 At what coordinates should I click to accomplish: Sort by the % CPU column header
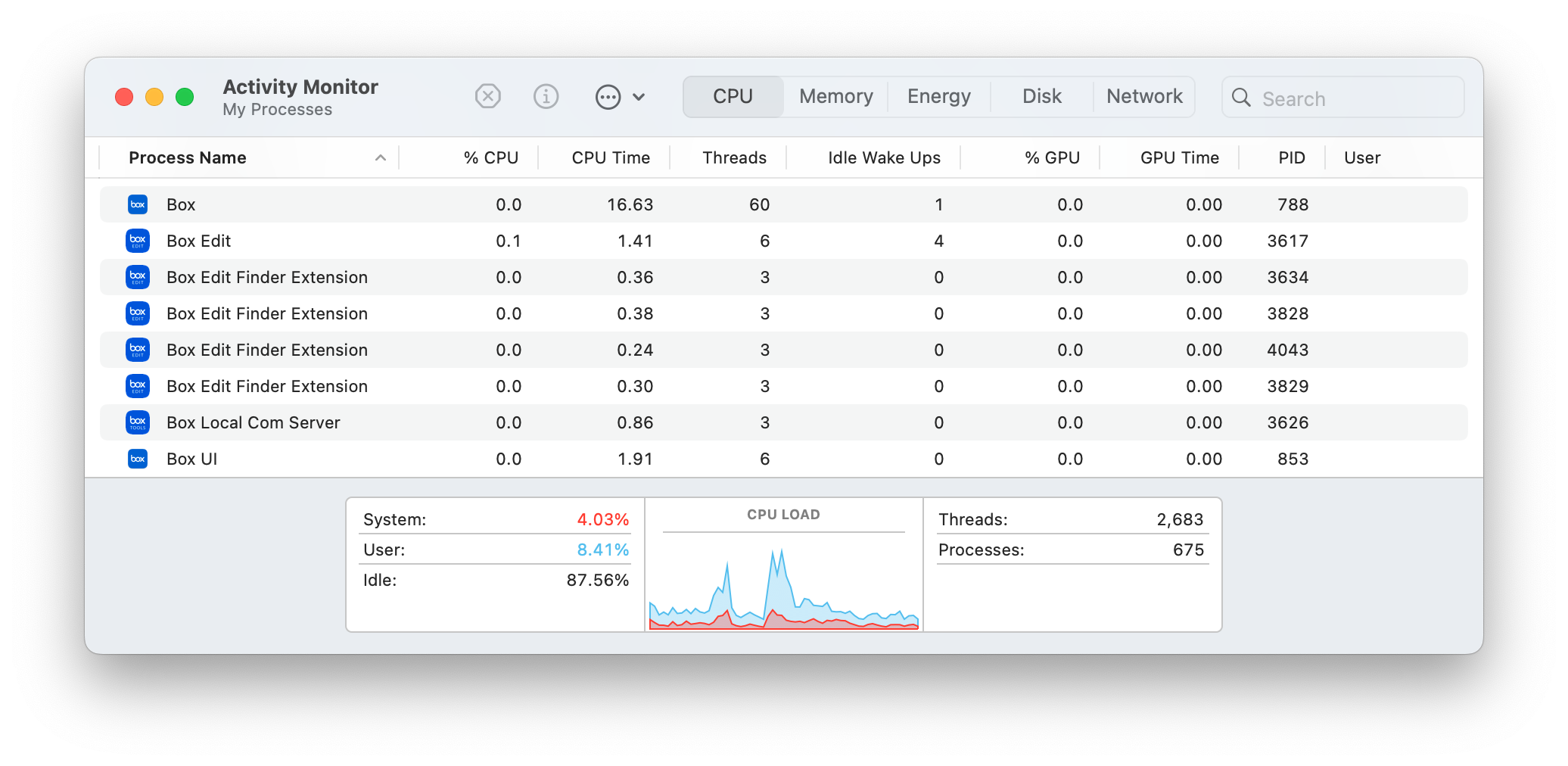tap(490, 157)
